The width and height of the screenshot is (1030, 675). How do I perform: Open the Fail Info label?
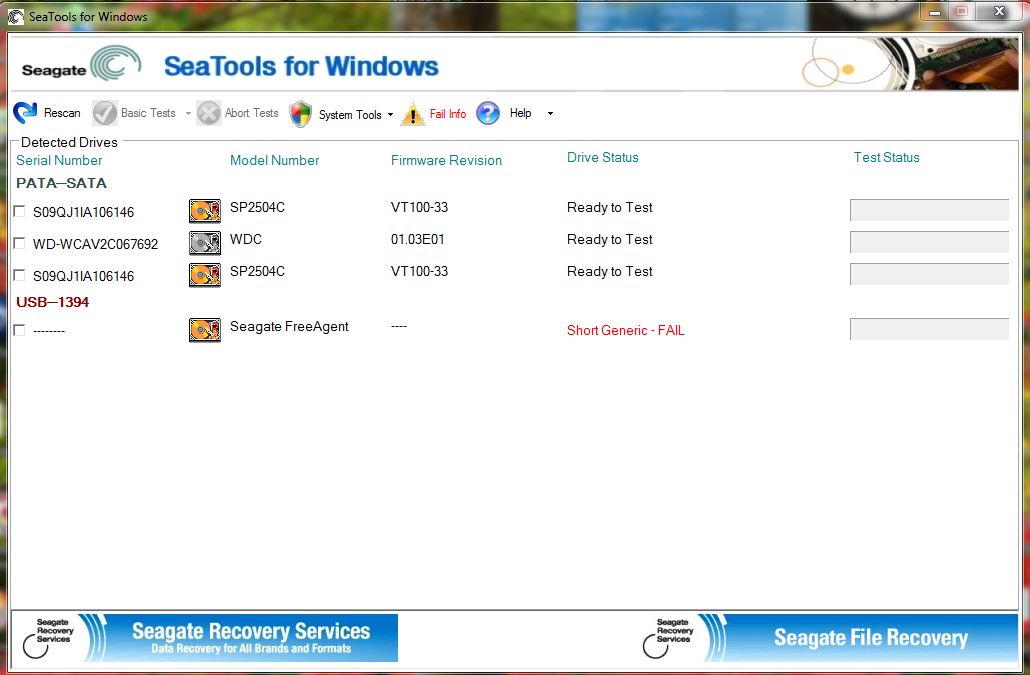(448, 114)
